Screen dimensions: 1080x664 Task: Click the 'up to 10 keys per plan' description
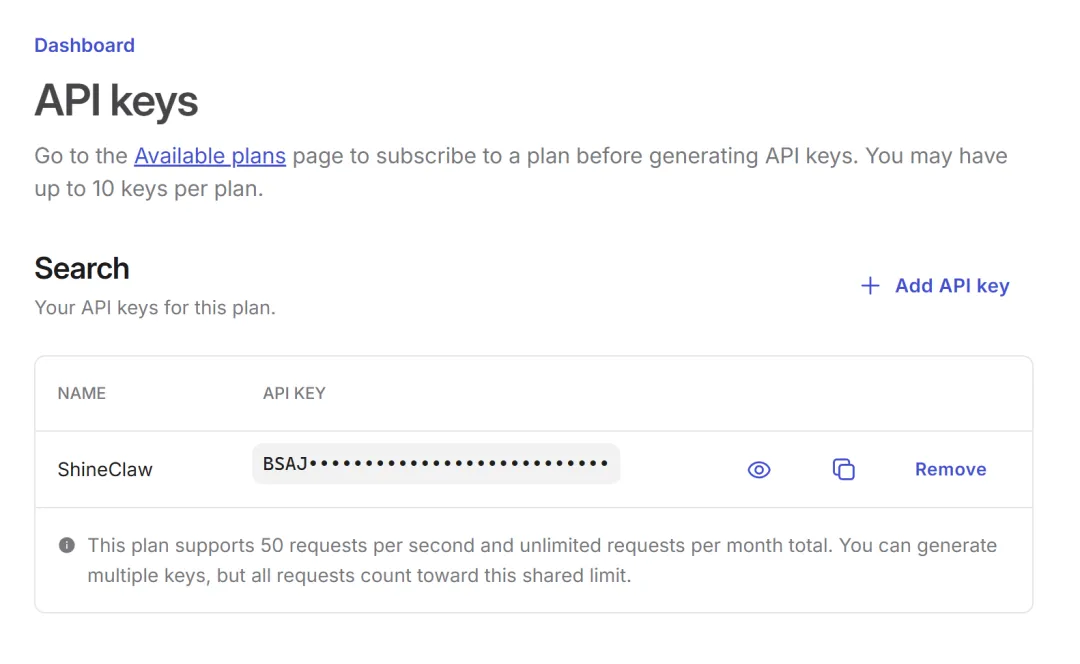click(x=148, y=188)
